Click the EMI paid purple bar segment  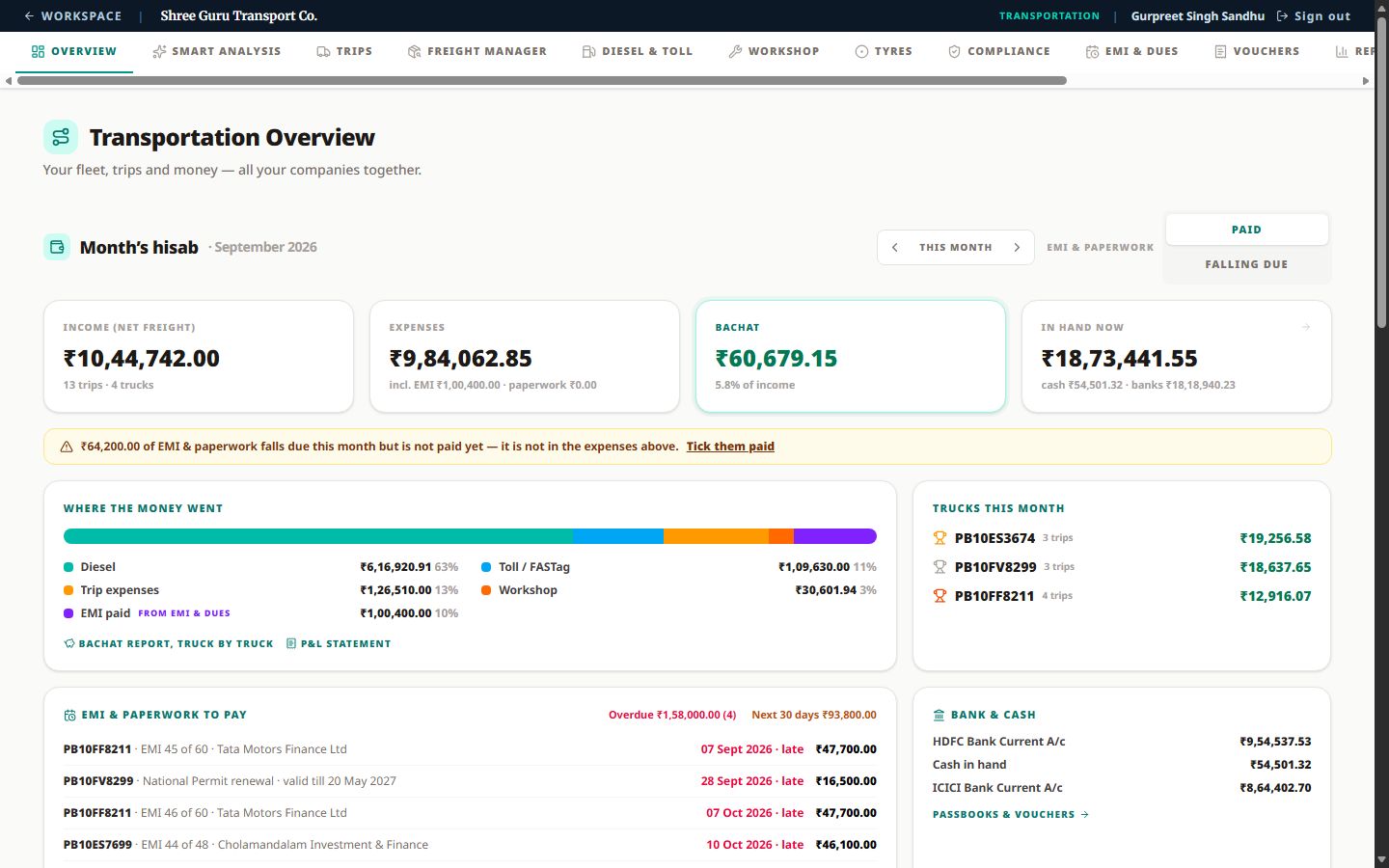[x=835, y=536]
